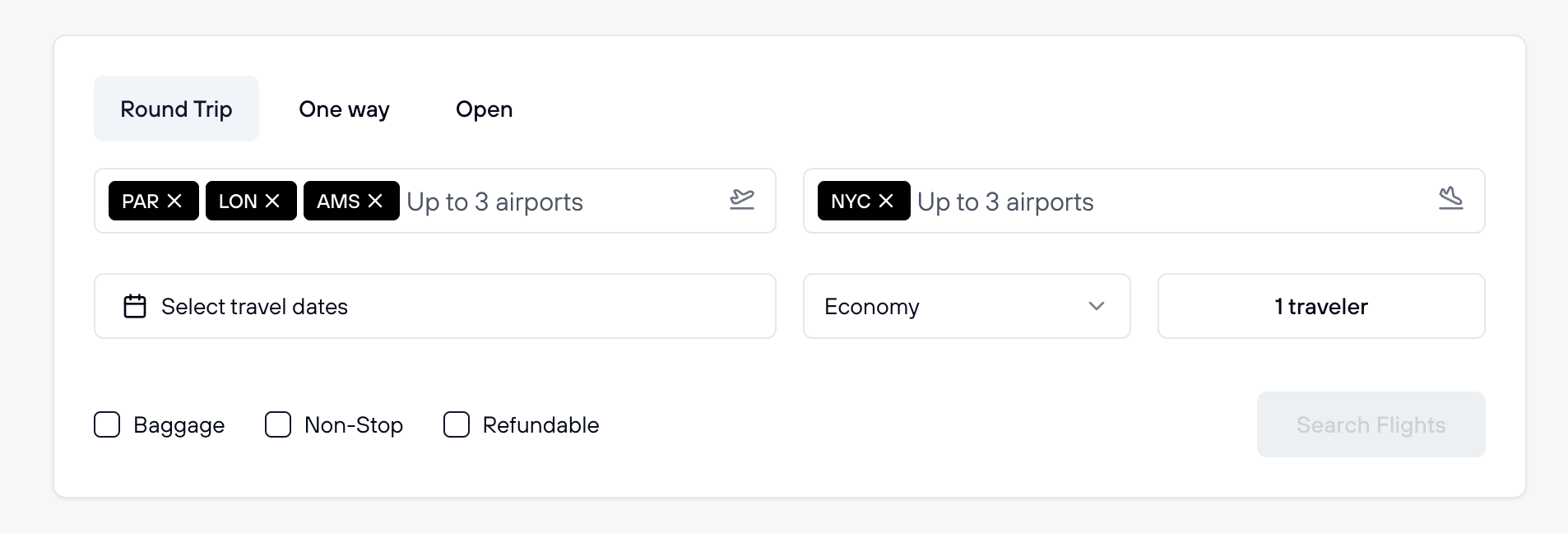Viewport: 1568px width, 533px height.
Task: Remove the NYC airport tag
Action: pyautogui.click(x=885, y=200)
